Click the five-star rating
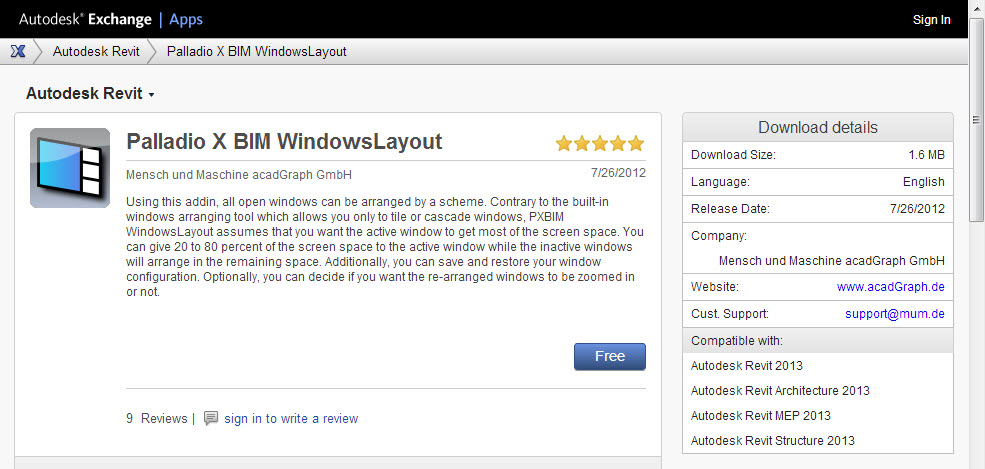Viewport: 985px width, 469px height. (600, 144)
